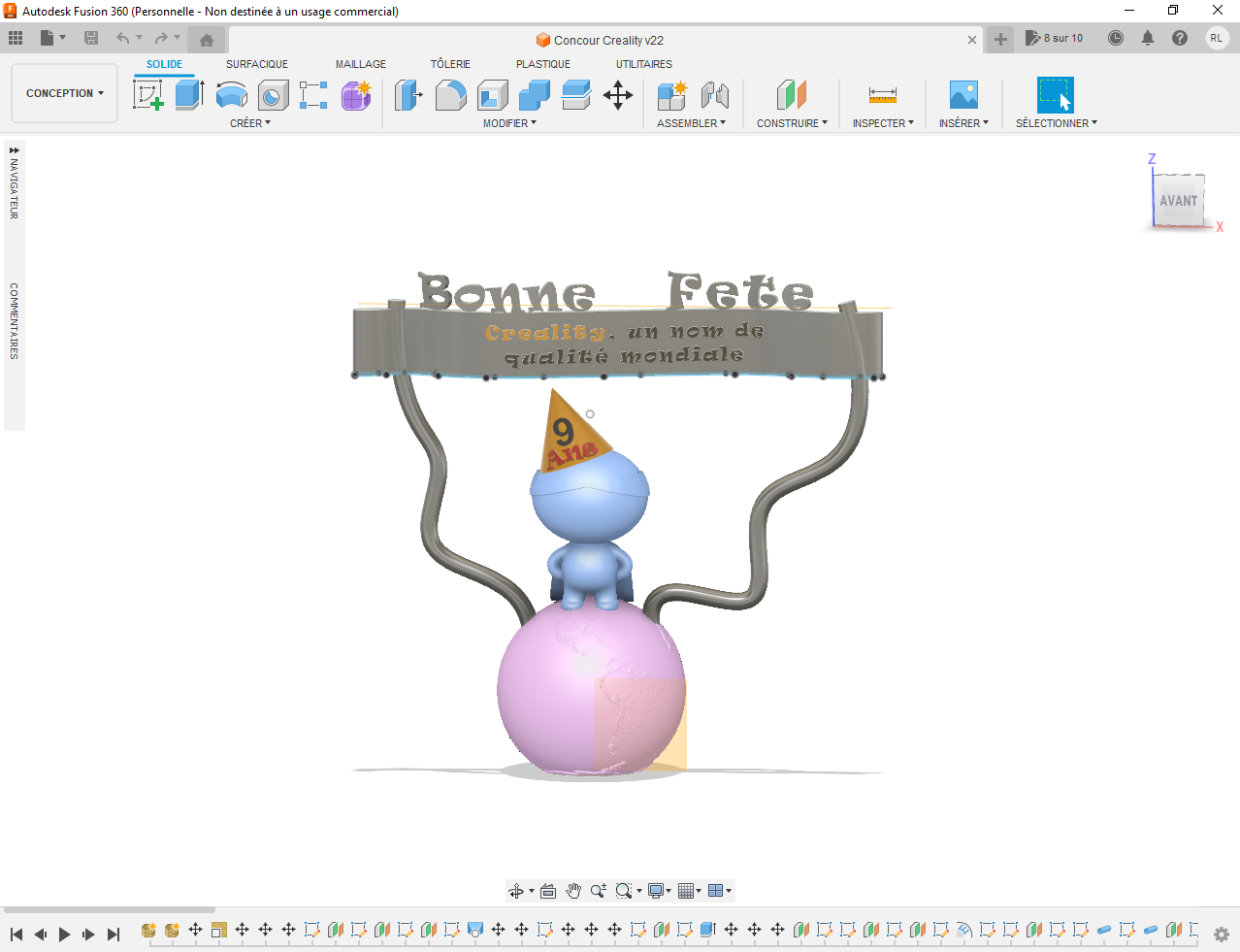Activate the Pan hand tool
The height and width of the screenshot is (952, 1240).
pos(573,891)
